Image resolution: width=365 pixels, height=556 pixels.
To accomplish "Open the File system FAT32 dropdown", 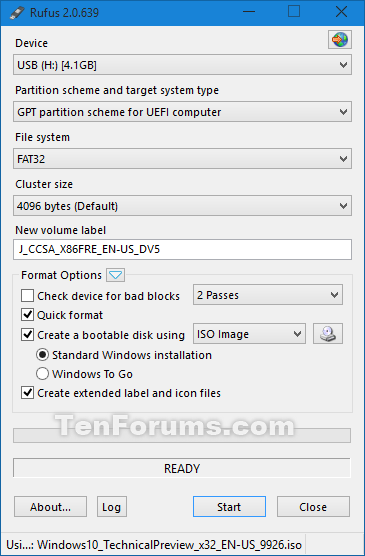I will click(182, 159).
